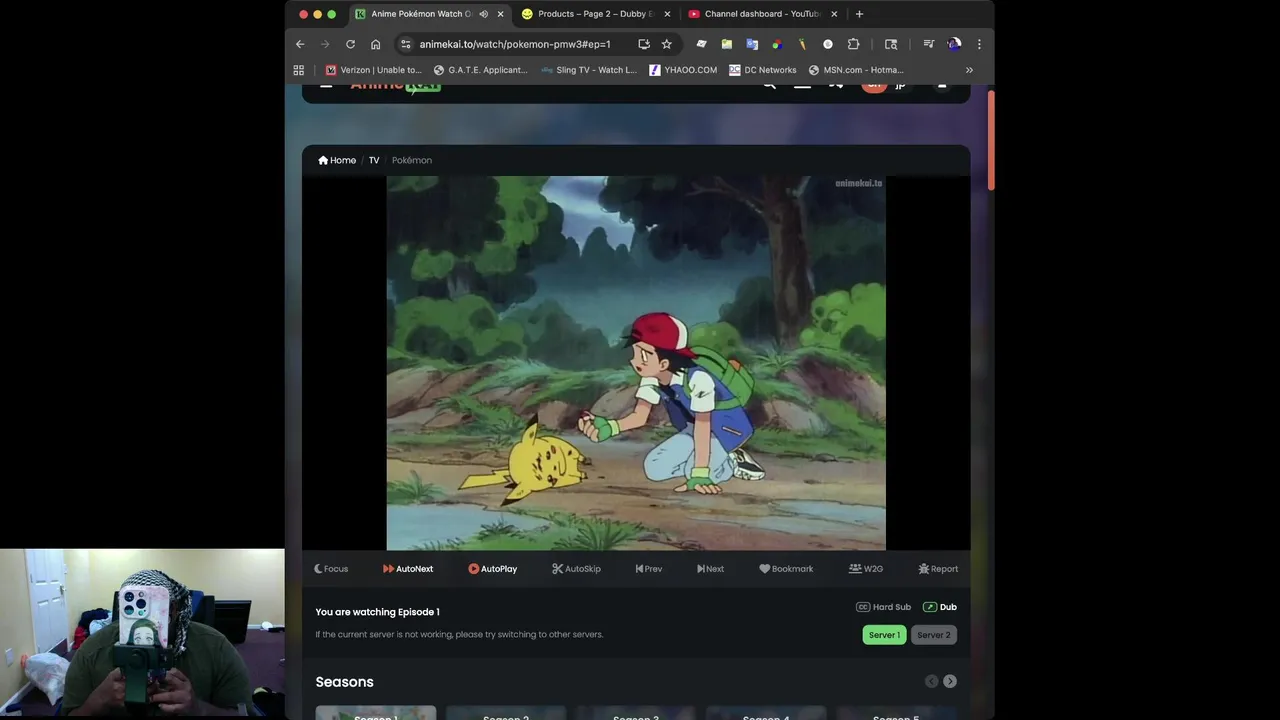Show more bookmarks with the double chevron
Viewport: 1280px width, 720px height.
(969, 70)
